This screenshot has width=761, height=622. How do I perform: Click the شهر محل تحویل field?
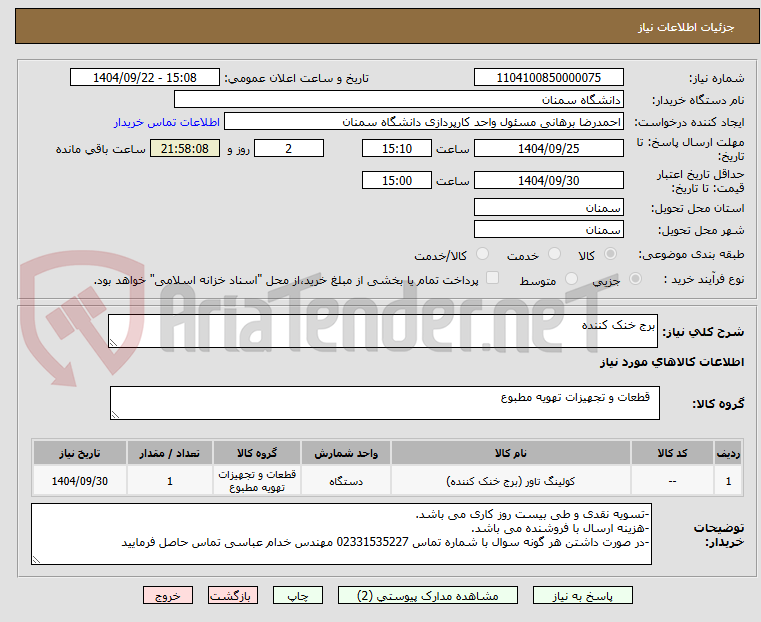tap(548, 229)
